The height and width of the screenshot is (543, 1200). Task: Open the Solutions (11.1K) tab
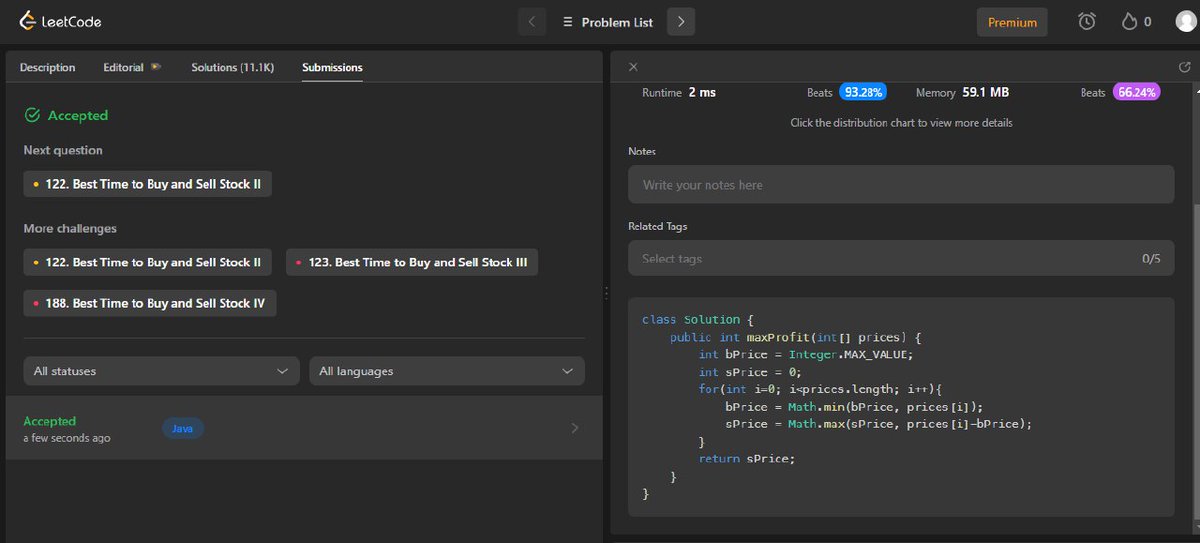coord(233,67)
